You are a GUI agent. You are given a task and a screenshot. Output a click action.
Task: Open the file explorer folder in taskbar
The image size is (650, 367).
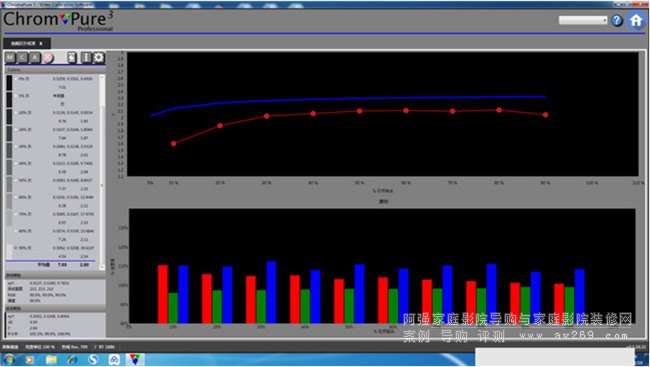click(51, 359)
